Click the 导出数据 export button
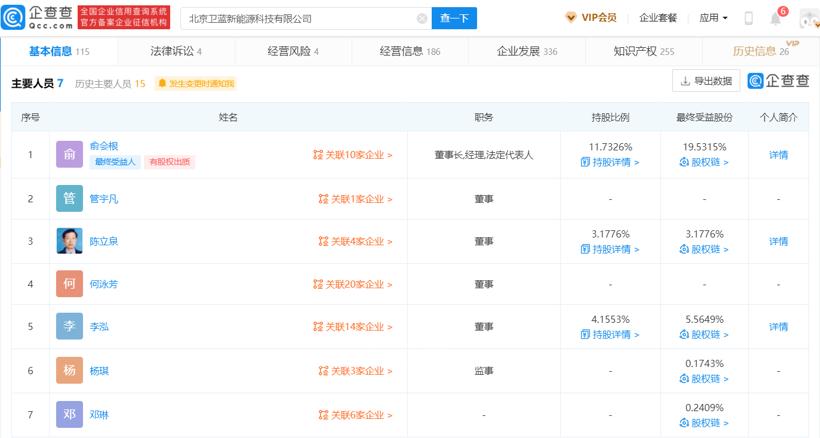The width and height of the screenshot is (820, 438). (706, 81)
